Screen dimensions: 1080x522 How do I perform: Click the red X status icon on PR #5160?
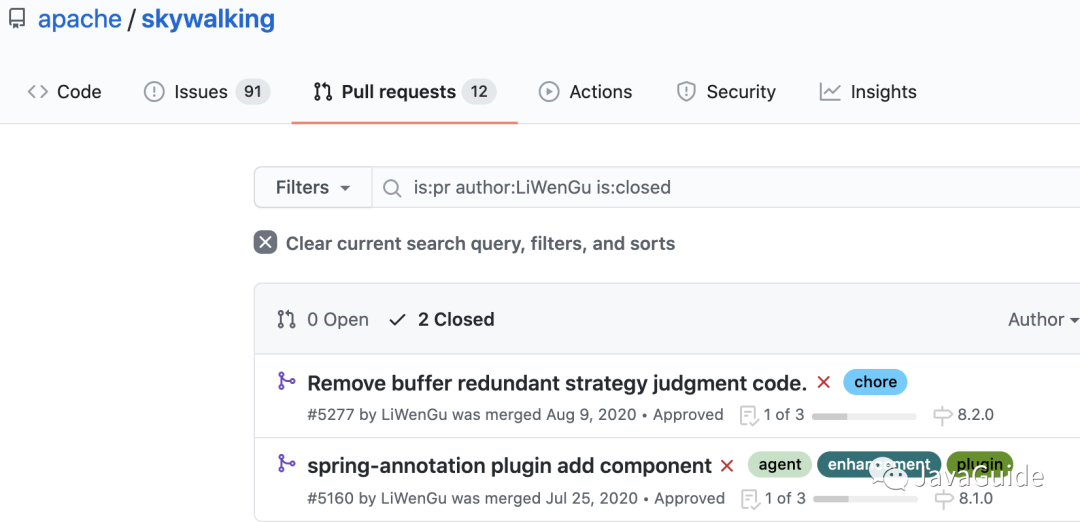[x=727, y=466]
